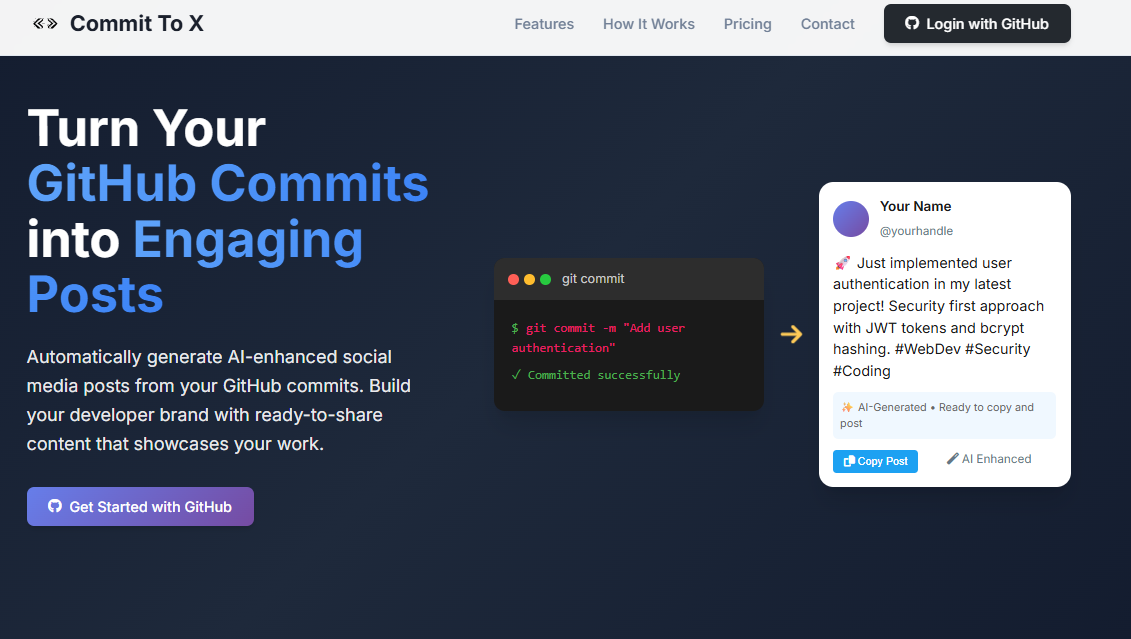Click the @yourhandle username text
This screenshot has width=1131, height=639.
(916, 230)
